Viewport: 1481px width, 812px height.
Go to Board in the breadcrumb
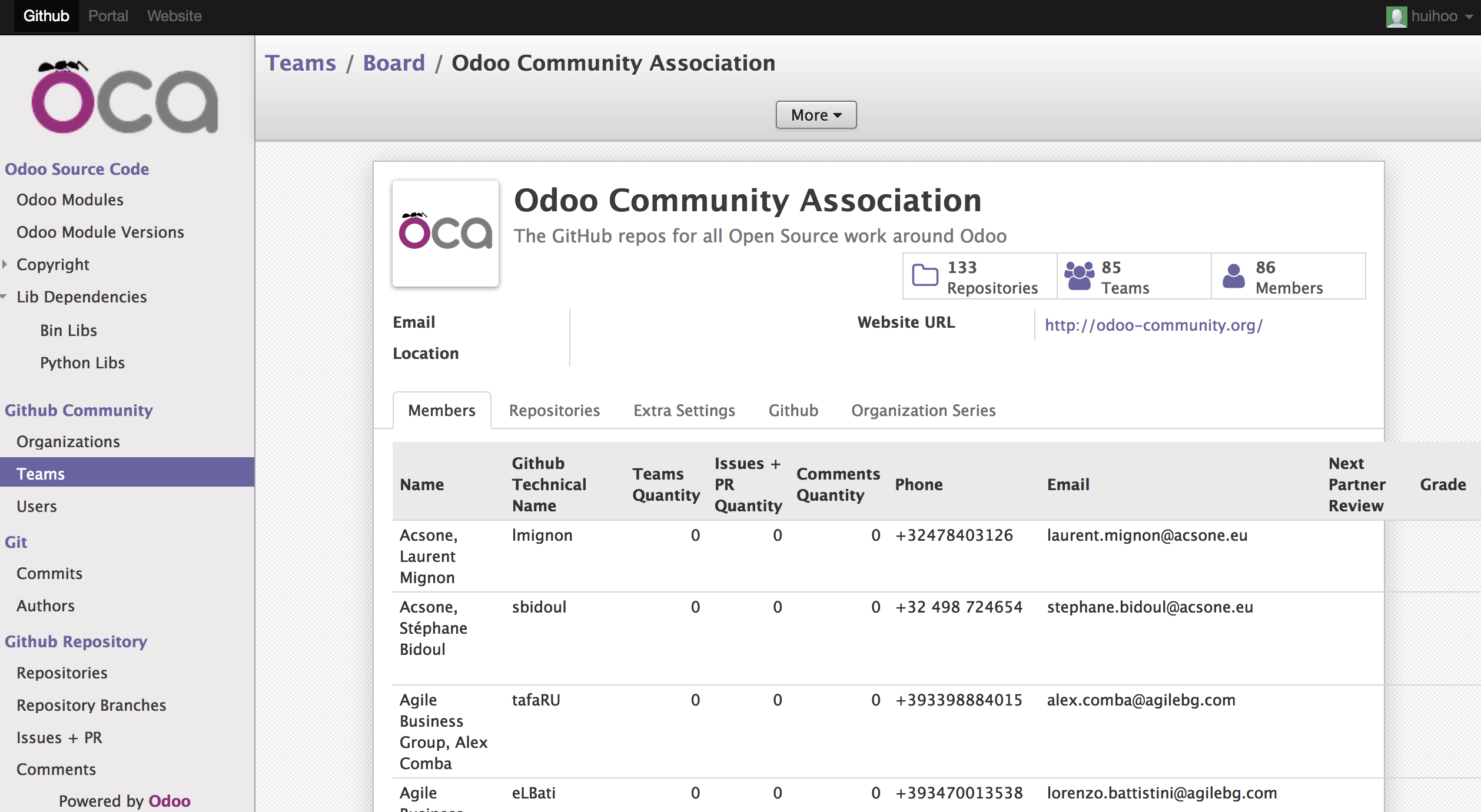click(394, 63)
